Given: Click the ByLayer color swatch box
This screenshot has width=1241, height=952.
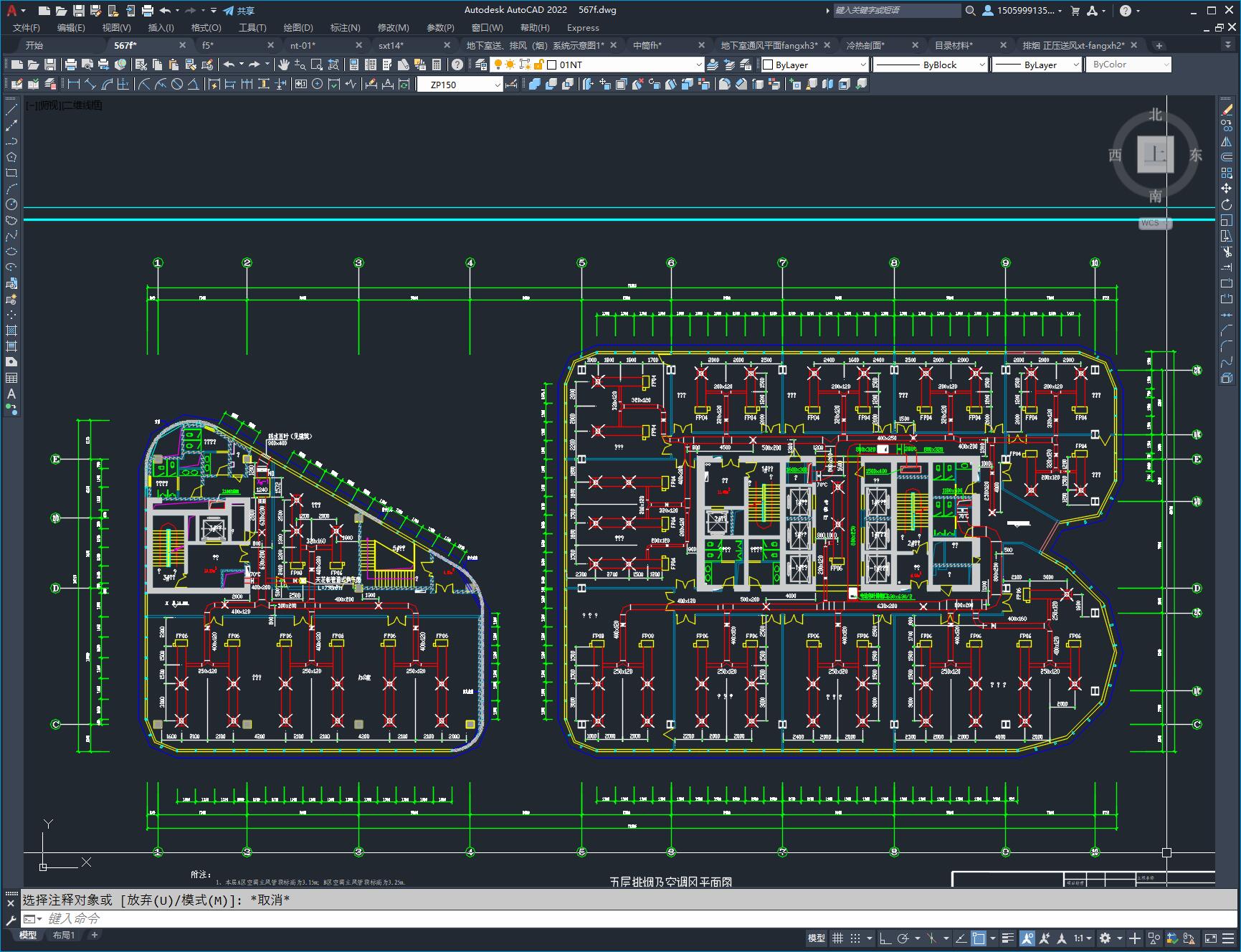Looking at the screenshot, I should [x=768, y=65].
